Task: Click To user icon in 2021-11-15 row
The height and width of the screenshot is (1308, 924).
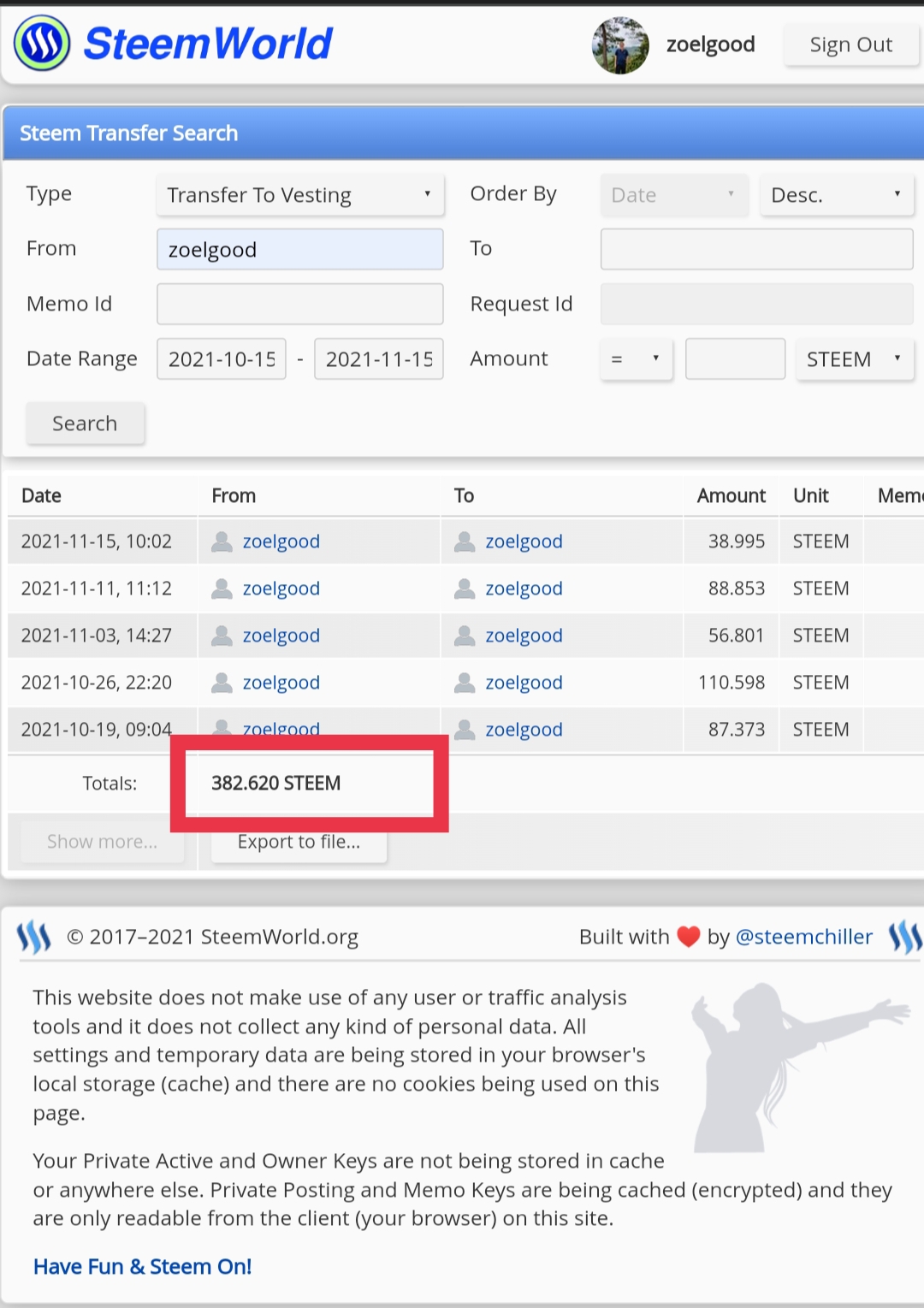Action: point(465,542)
